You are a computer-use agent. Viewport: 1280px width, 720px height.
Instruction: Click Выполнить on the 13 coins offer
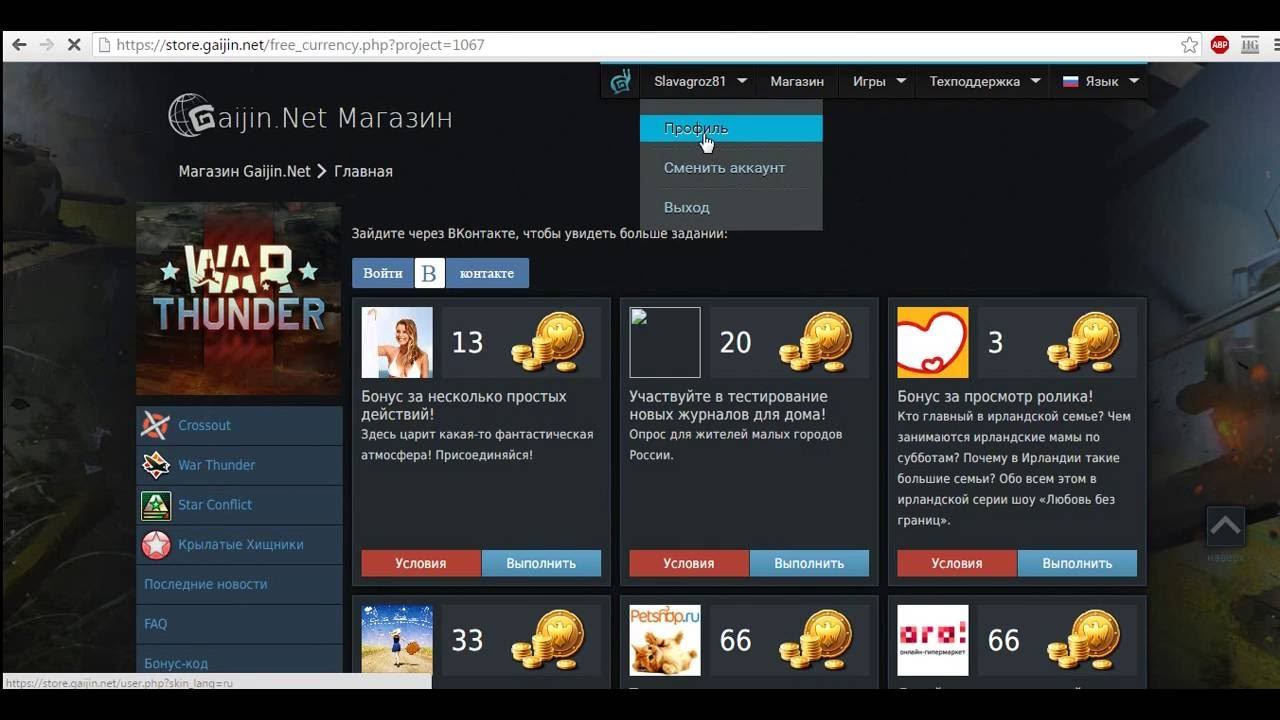coord(541,563)
